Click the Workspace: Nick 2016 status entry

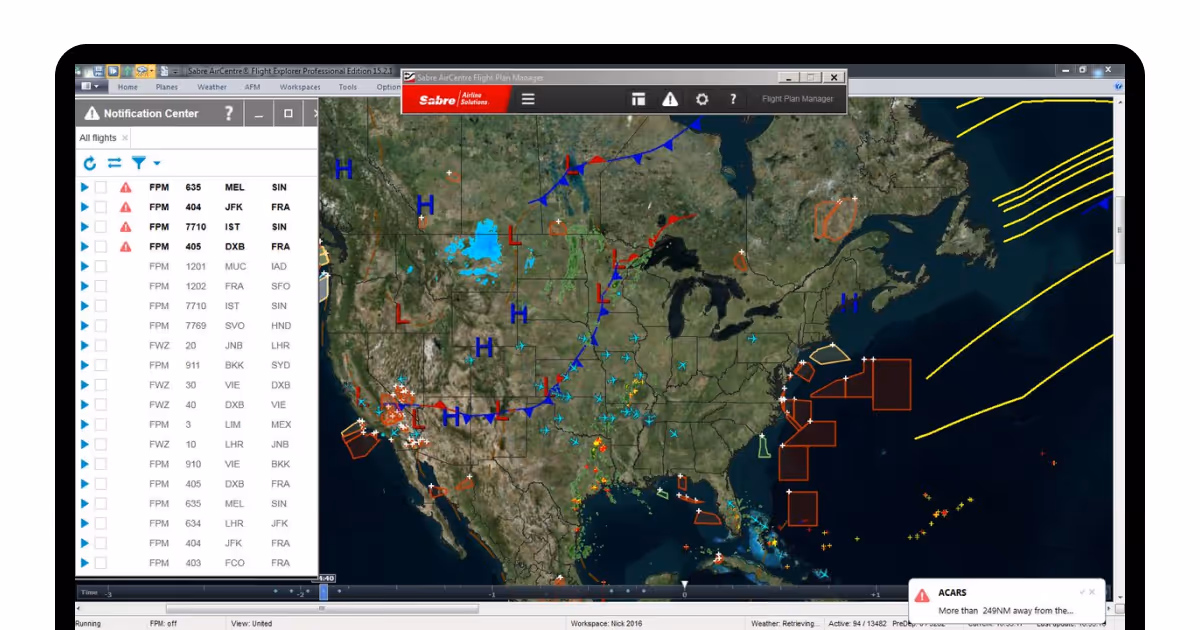(606, 624)
